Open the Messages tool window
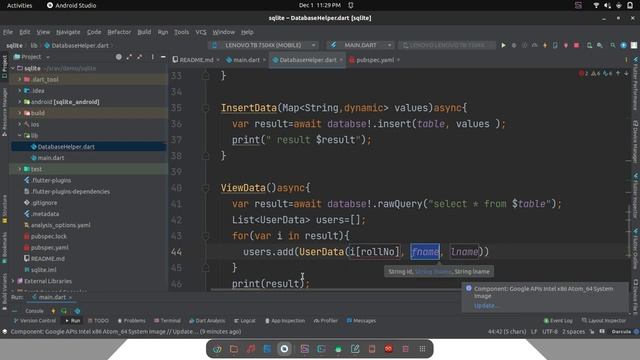The image size is (640, 360). coord(361,321)
